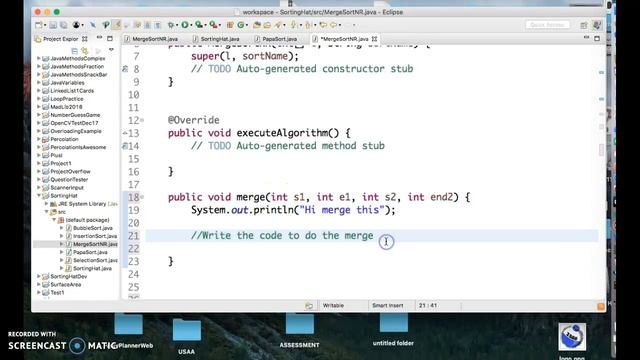Expand the SortingHatDev project
This screenshot has height=360, width=640.
click(x=39, y=276)
